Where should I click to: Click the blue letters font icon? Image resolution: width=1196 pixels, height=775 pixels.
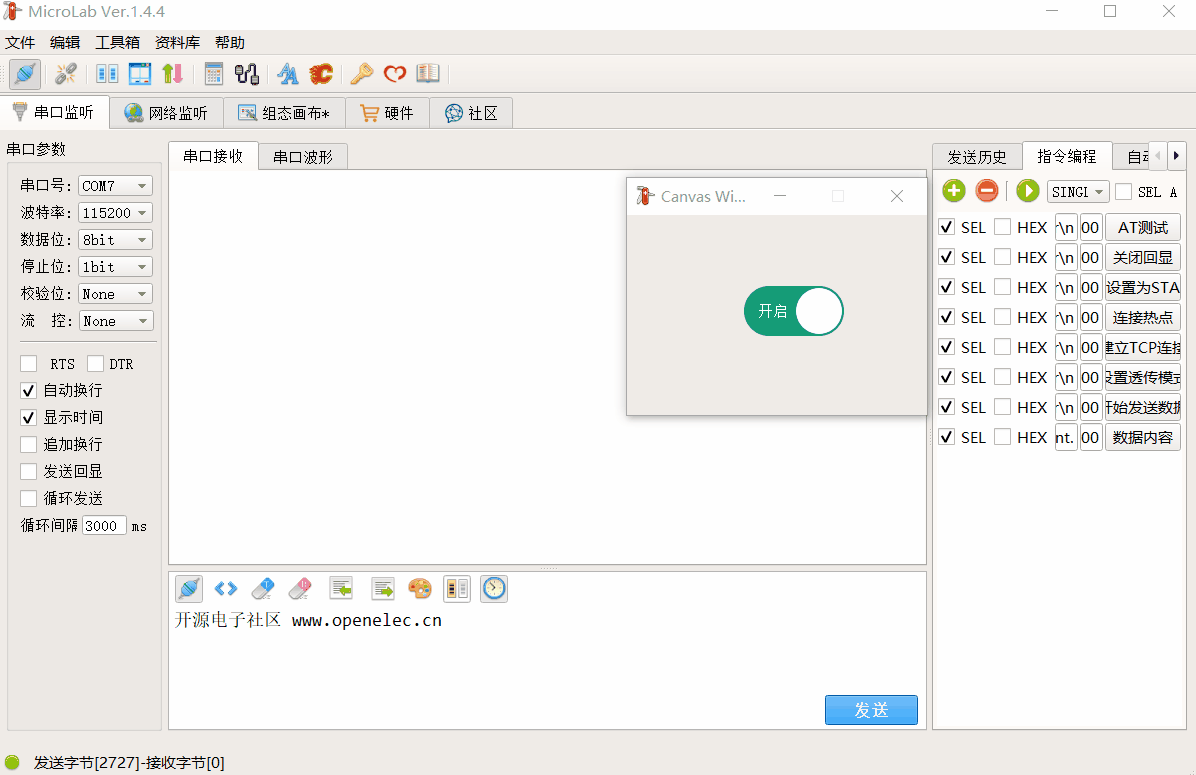288,74
